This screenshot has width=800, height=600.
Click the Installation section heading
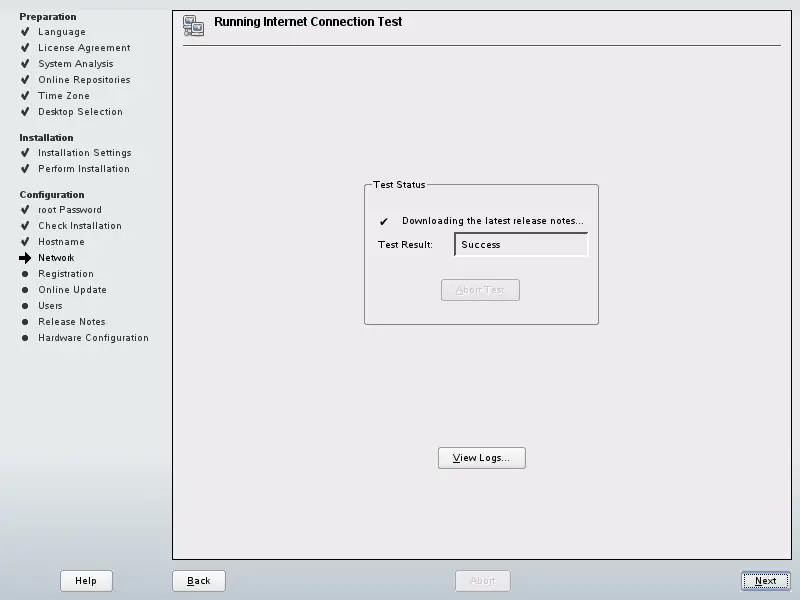pos(46,138)
